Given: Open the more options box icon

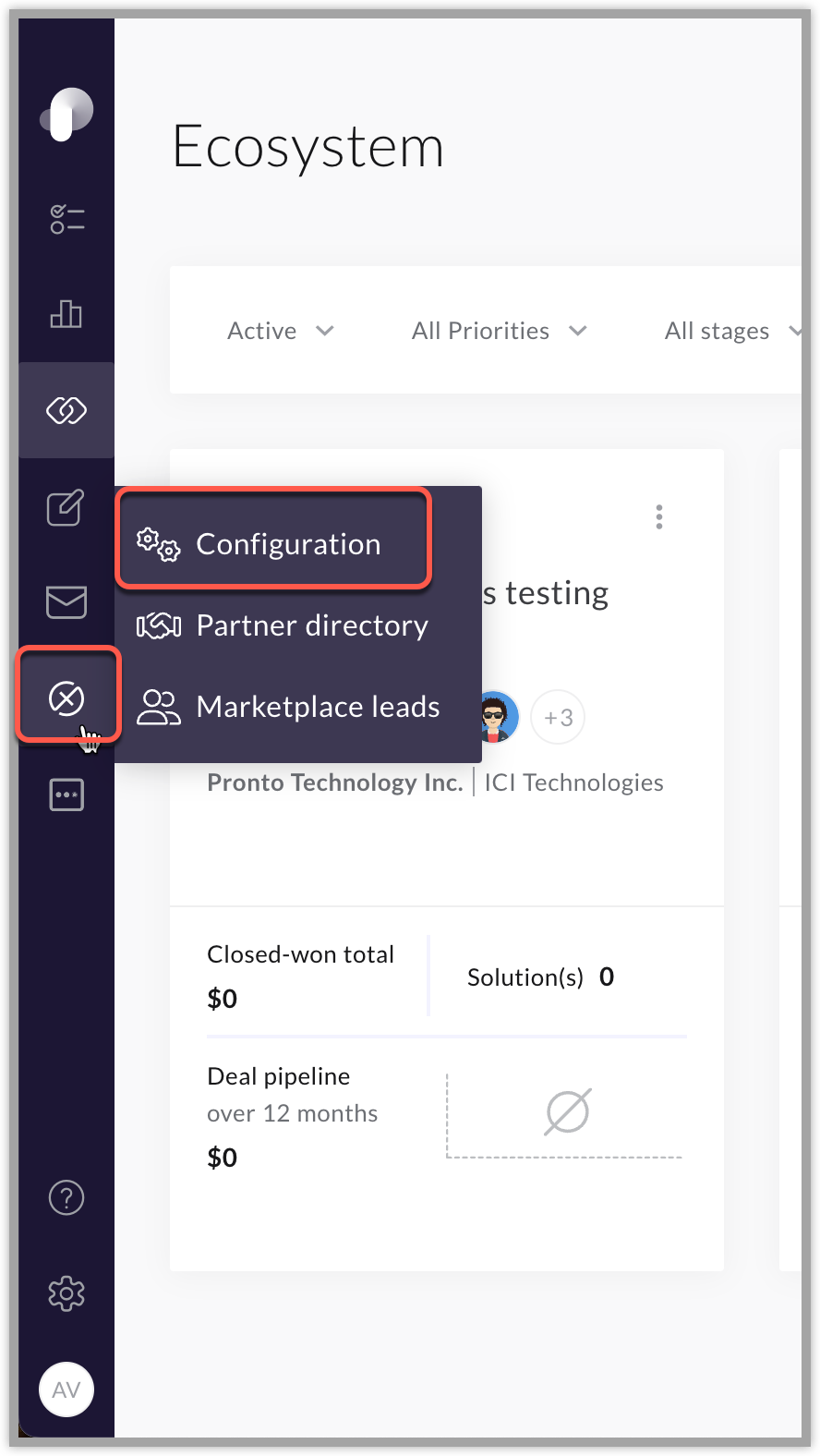Looking at the screenshot, I should 66,795.
